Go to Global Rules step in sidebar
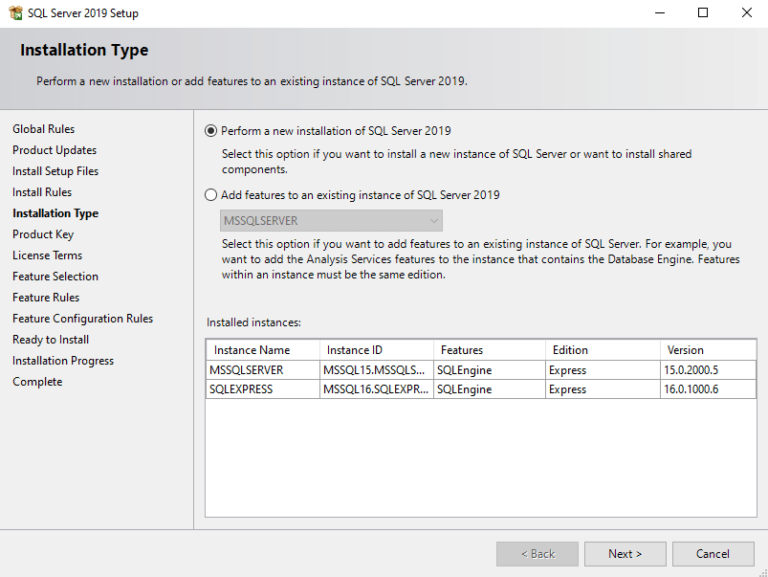Viewport: 768px width, 577px height. 43,129
